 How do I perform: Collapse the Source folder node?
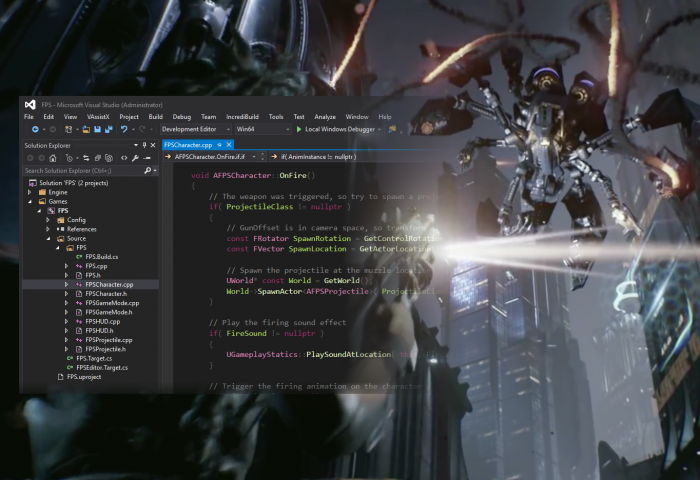click(51, 238)
